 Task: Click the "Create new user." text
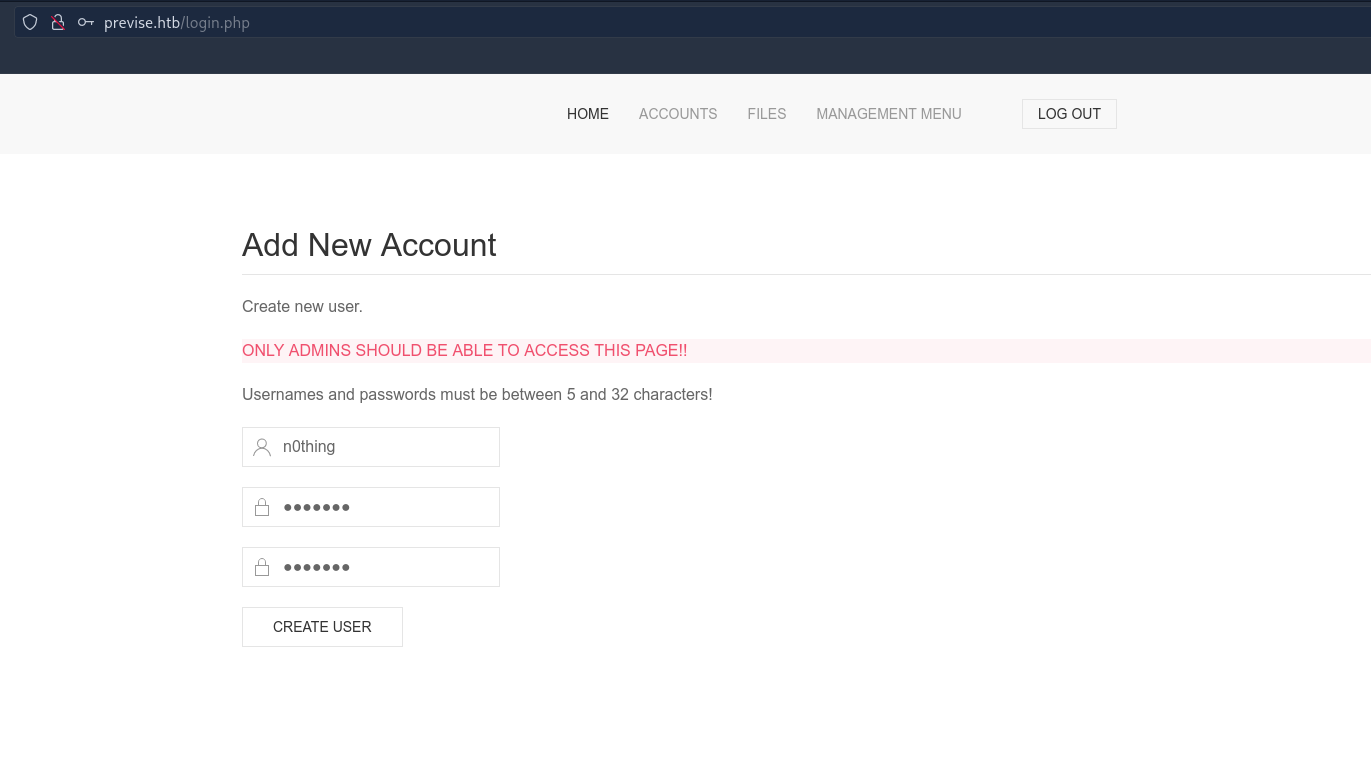(x=302, y=307)
